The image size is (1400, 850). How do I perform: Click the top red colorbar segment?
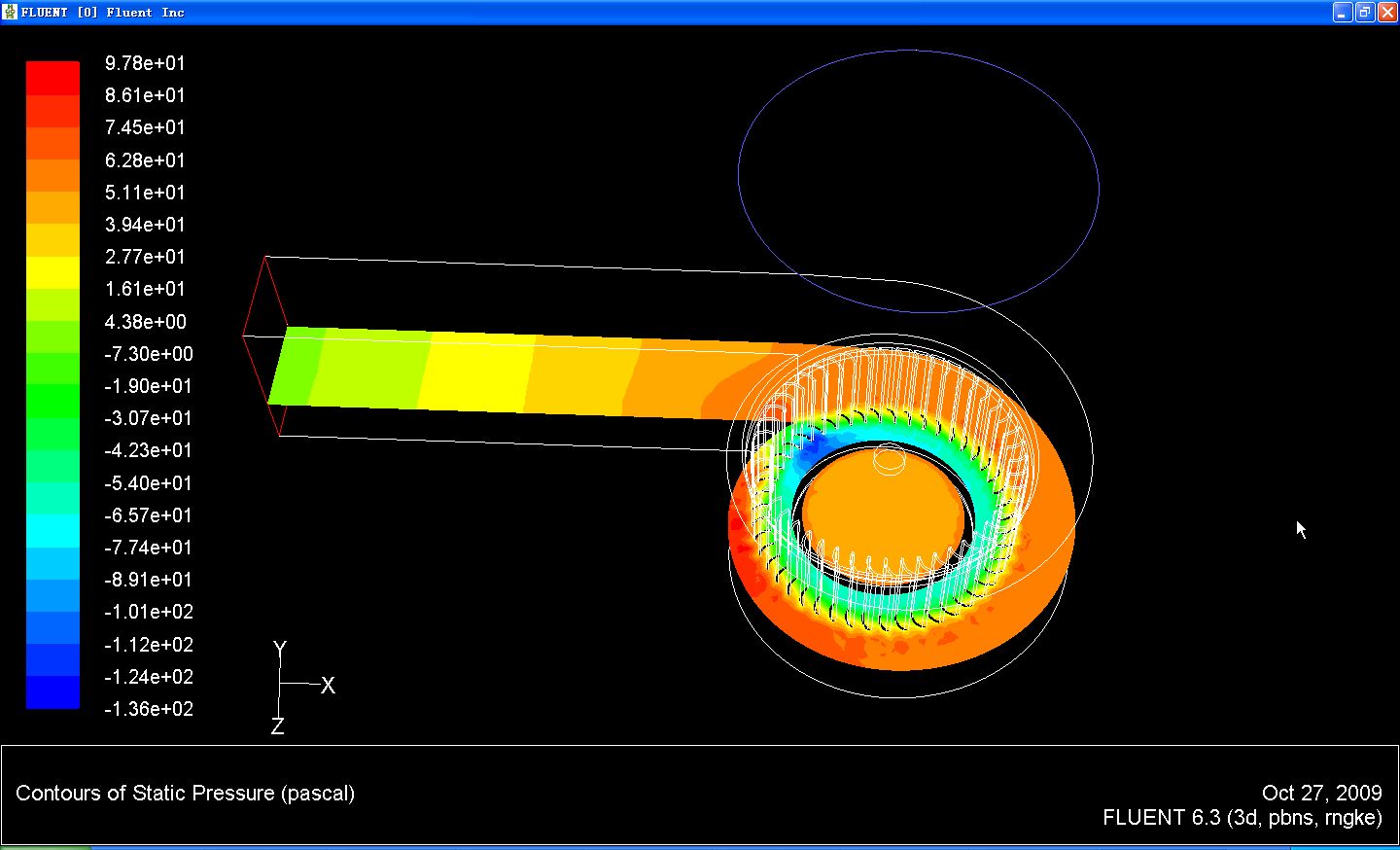(52, 79)
